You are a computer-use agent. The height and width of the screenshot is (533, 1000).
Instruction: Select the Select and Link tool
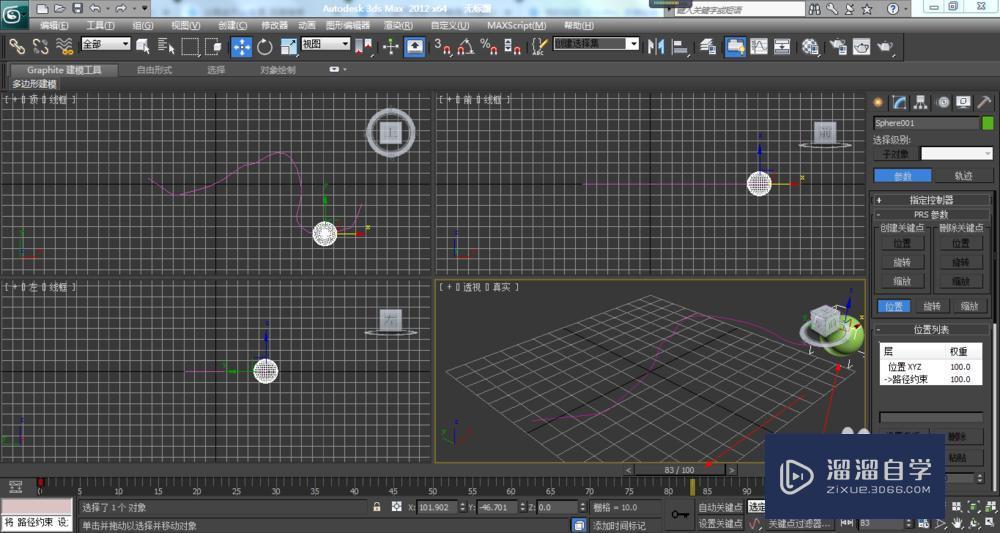[x=16, y=46]
